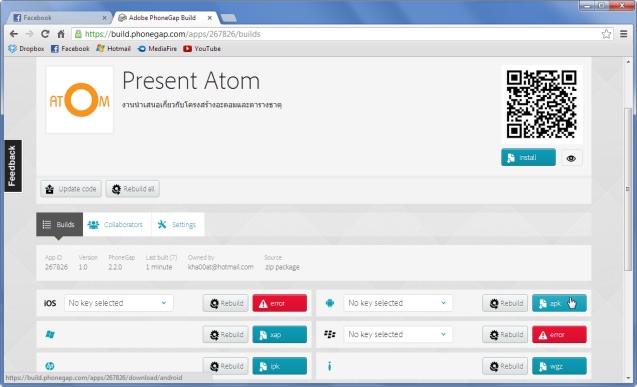637x387 pixels.
Task: Click the Install button
Action: pyautogui.click(x=528, y=158)
